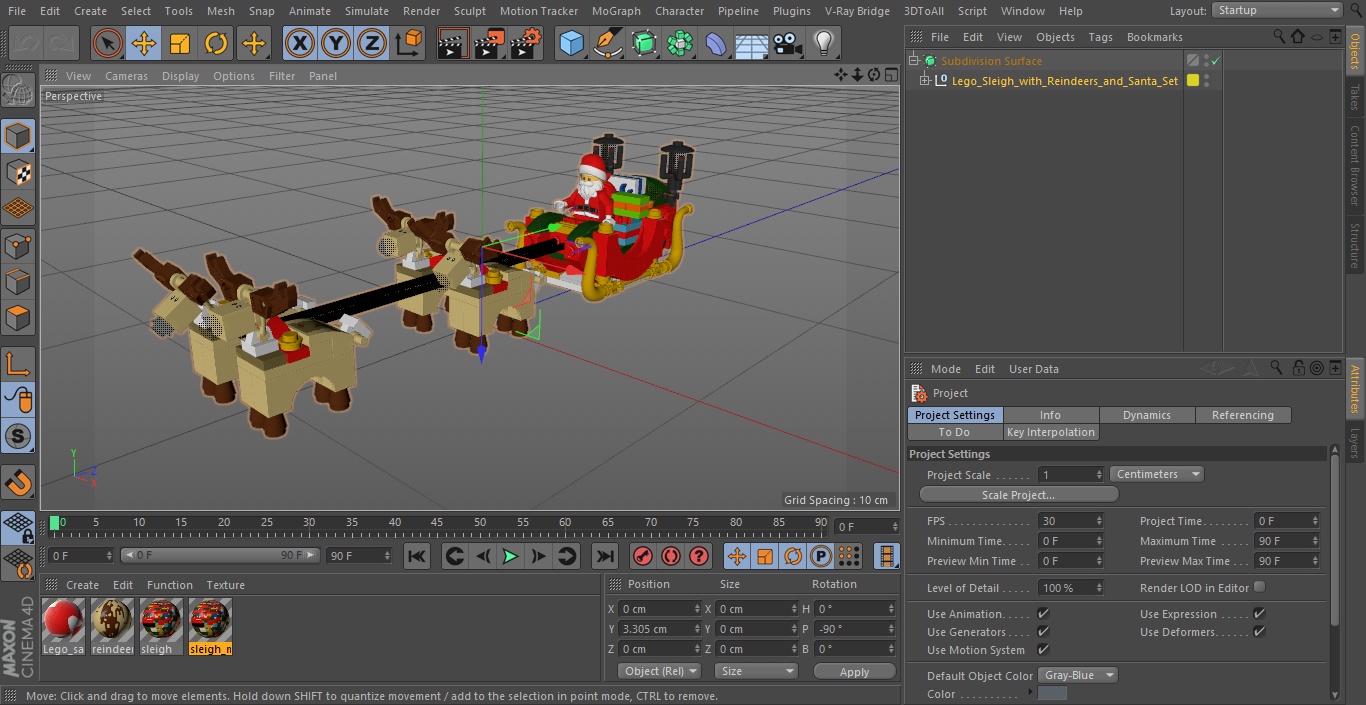Click the project Color swatch
Viewport: 1366px width, 705px height.
click(x=1052, y=694)
